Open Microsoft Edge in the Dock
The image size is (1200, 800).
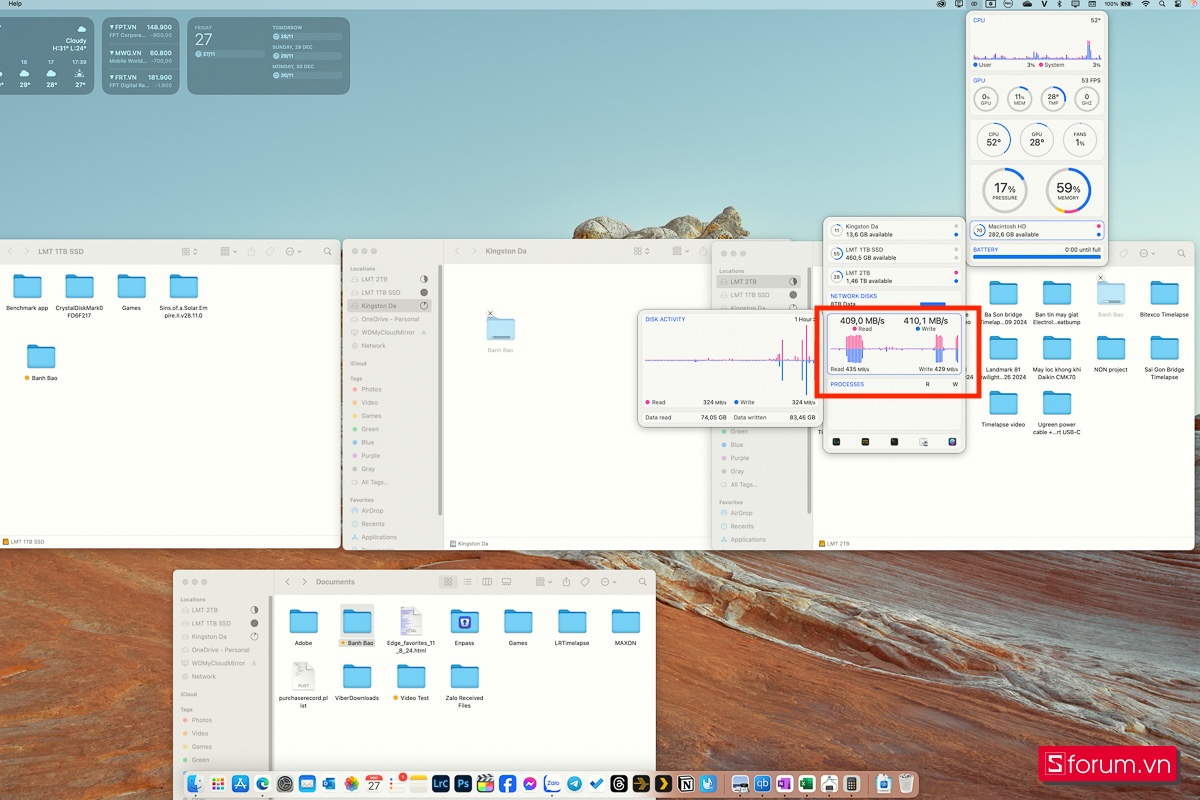click(262, 784)
